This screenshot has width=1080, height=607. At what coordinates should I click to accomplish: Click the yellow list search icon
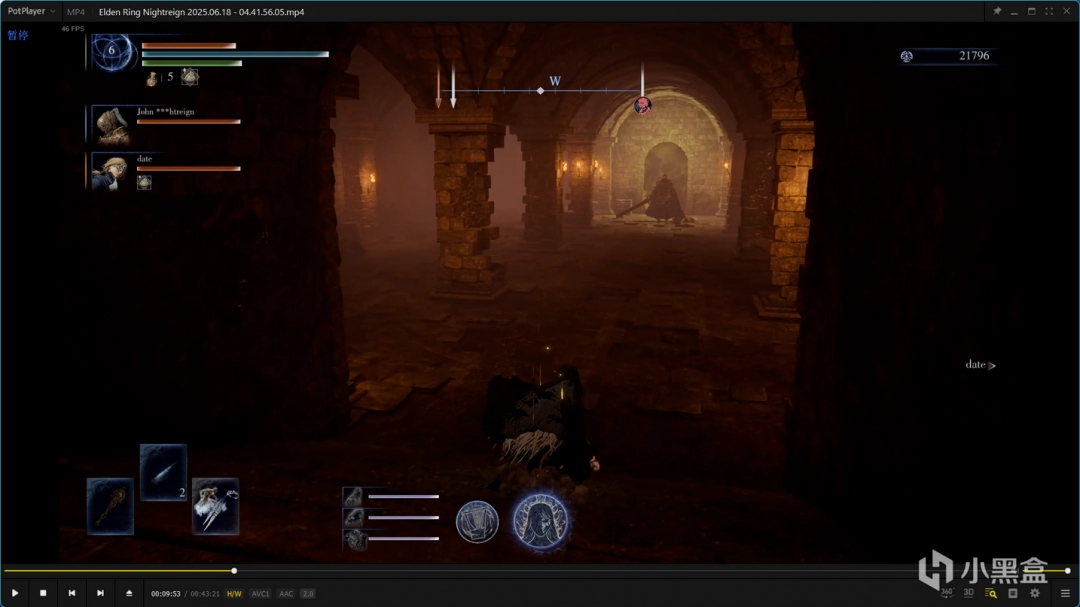pyautogui.click(x=991, y=593)
